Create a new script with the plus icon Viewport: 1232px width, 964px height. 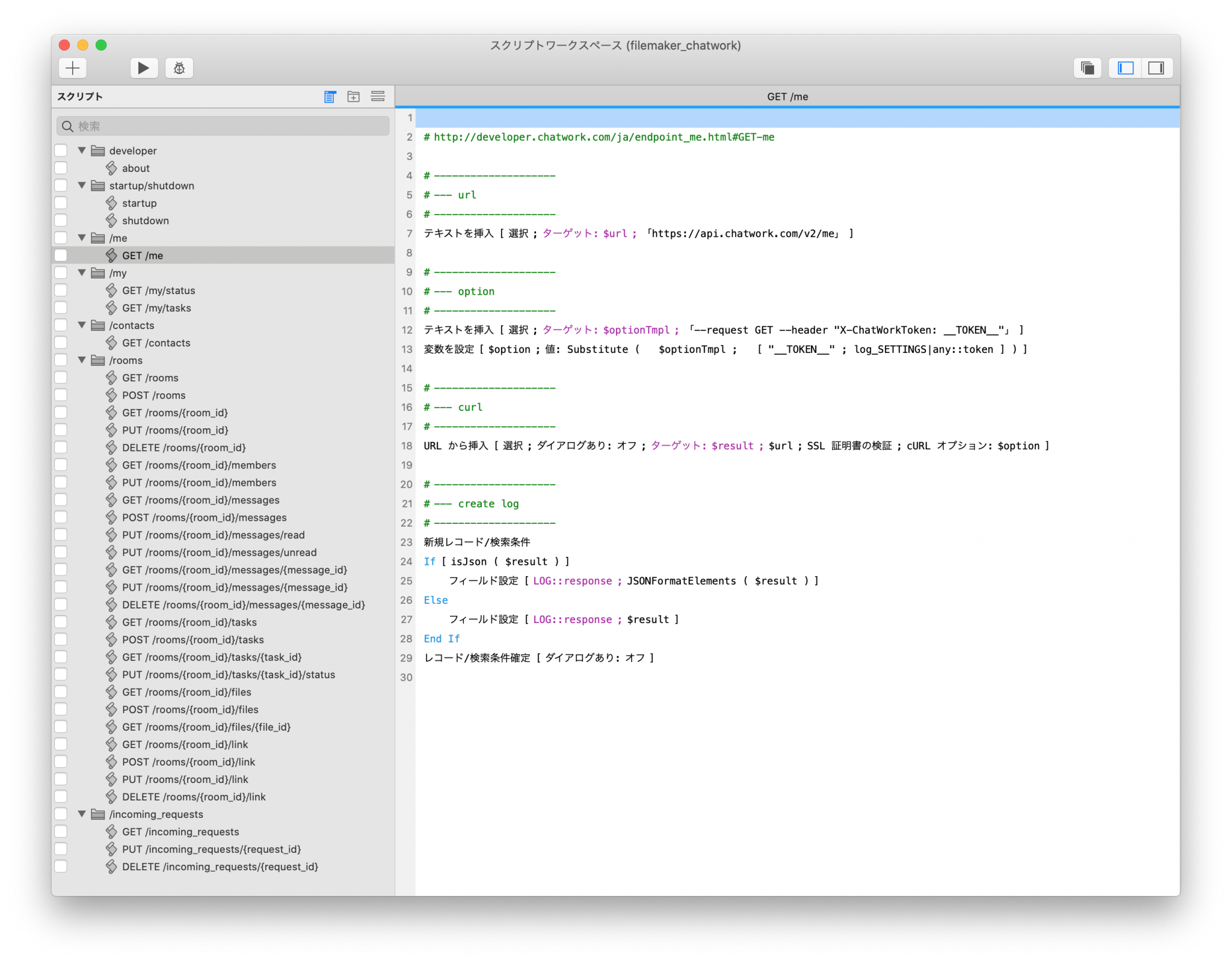point(72,68)
